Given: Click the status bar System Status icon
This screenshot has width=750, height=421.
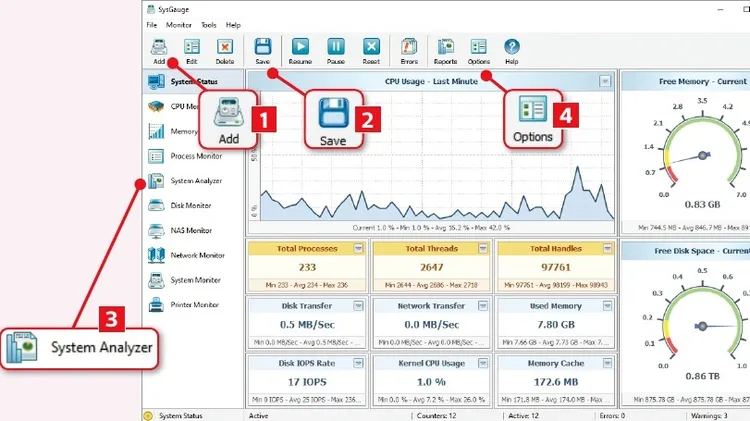Looking at the screenshot, I should point(148,416).
